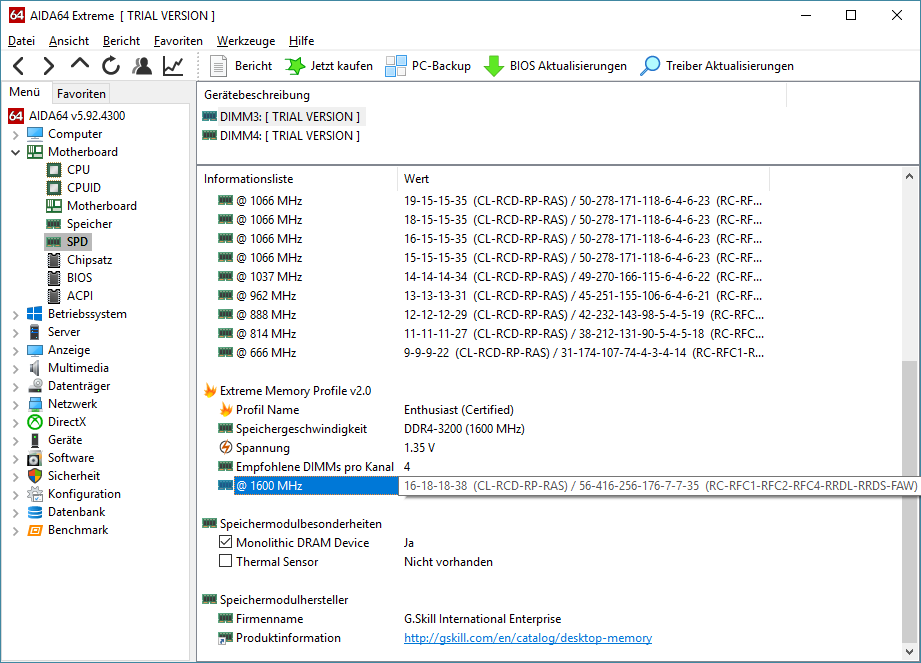This screenshot has width=921, height=663.
Task: Open the gskill.com desktop-memory link
Action: 528,638
